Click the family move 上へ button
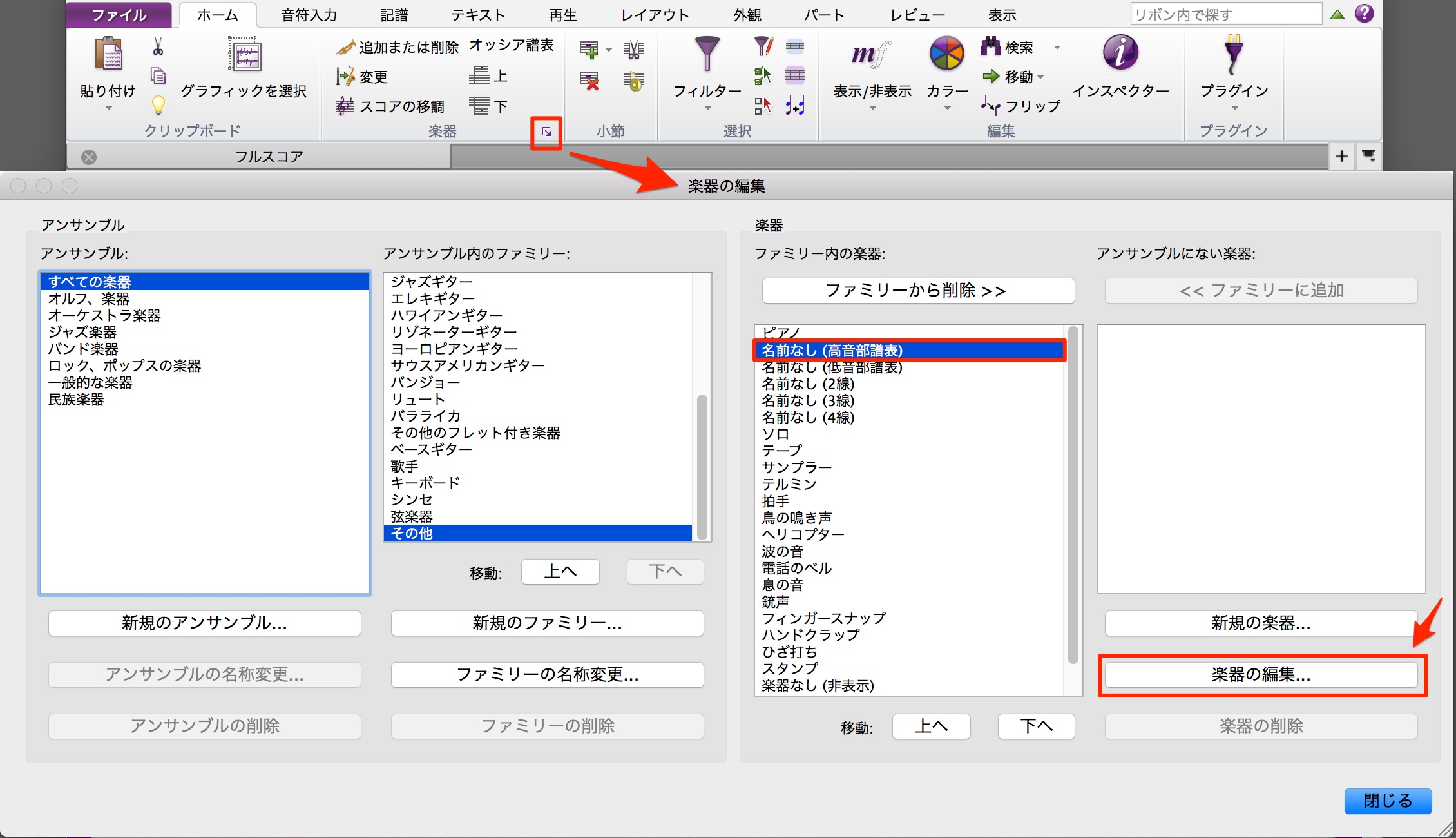 (560, 572)
